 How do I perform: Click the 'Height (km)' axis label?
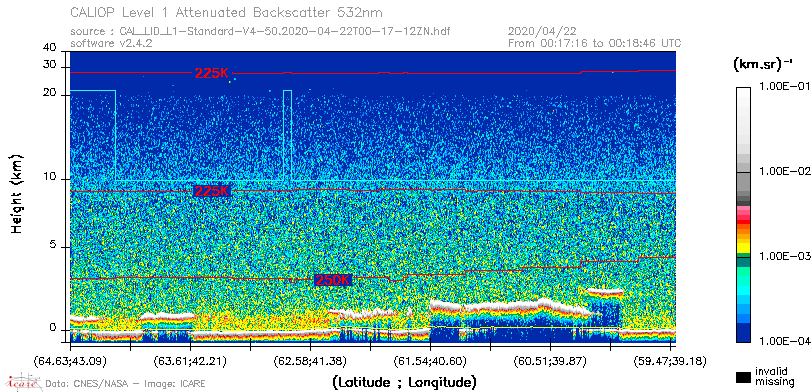tap(17, 193)
